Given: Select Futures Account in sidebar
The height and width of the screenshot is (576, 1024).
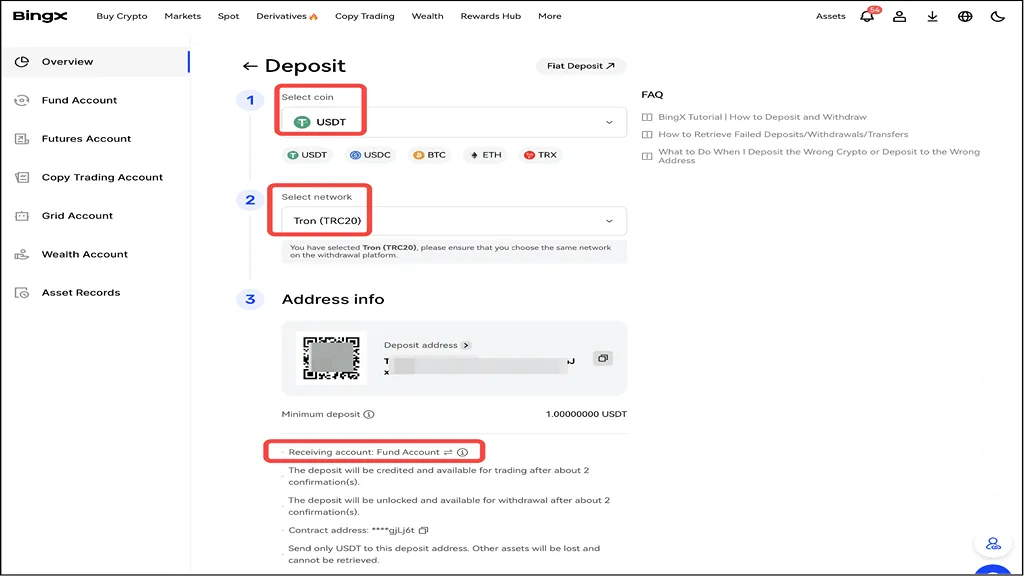Looking at the screenshot, I should click(x=86, y=139).
